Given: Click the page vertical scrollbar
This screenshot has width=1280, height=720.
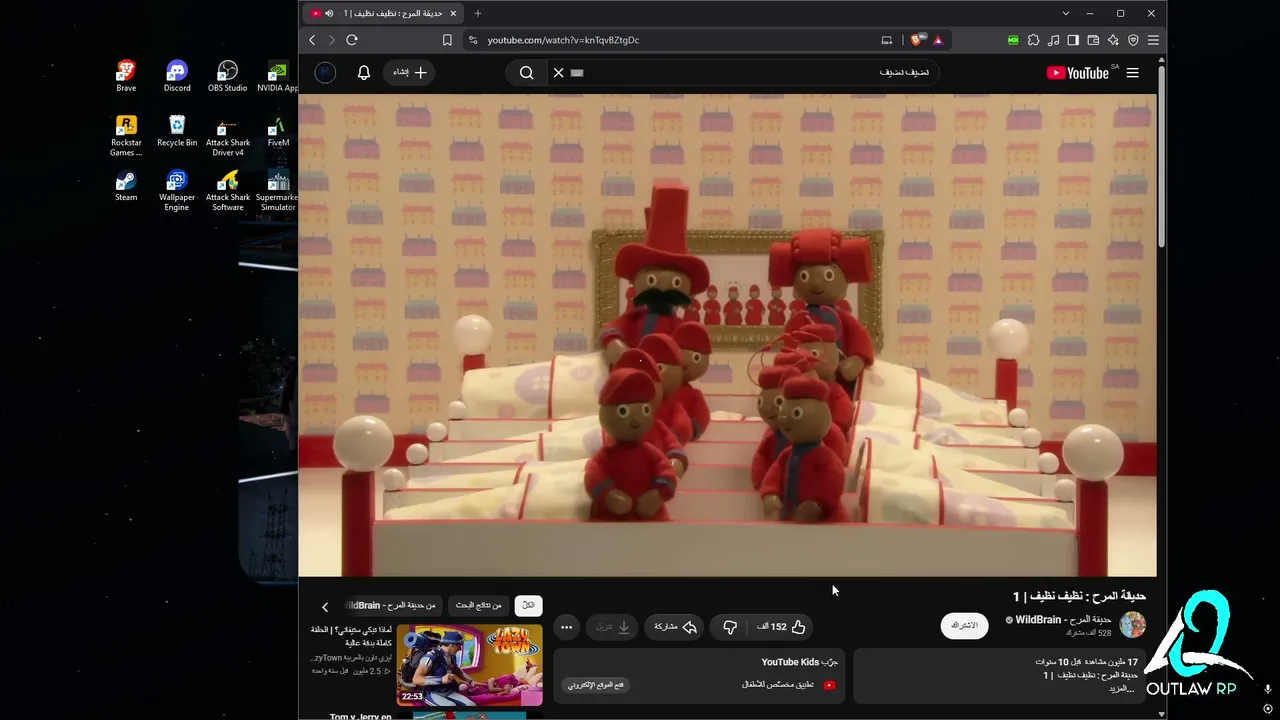Looking at the screenshot, I should pyautogui.click(x=1161, y=155).
